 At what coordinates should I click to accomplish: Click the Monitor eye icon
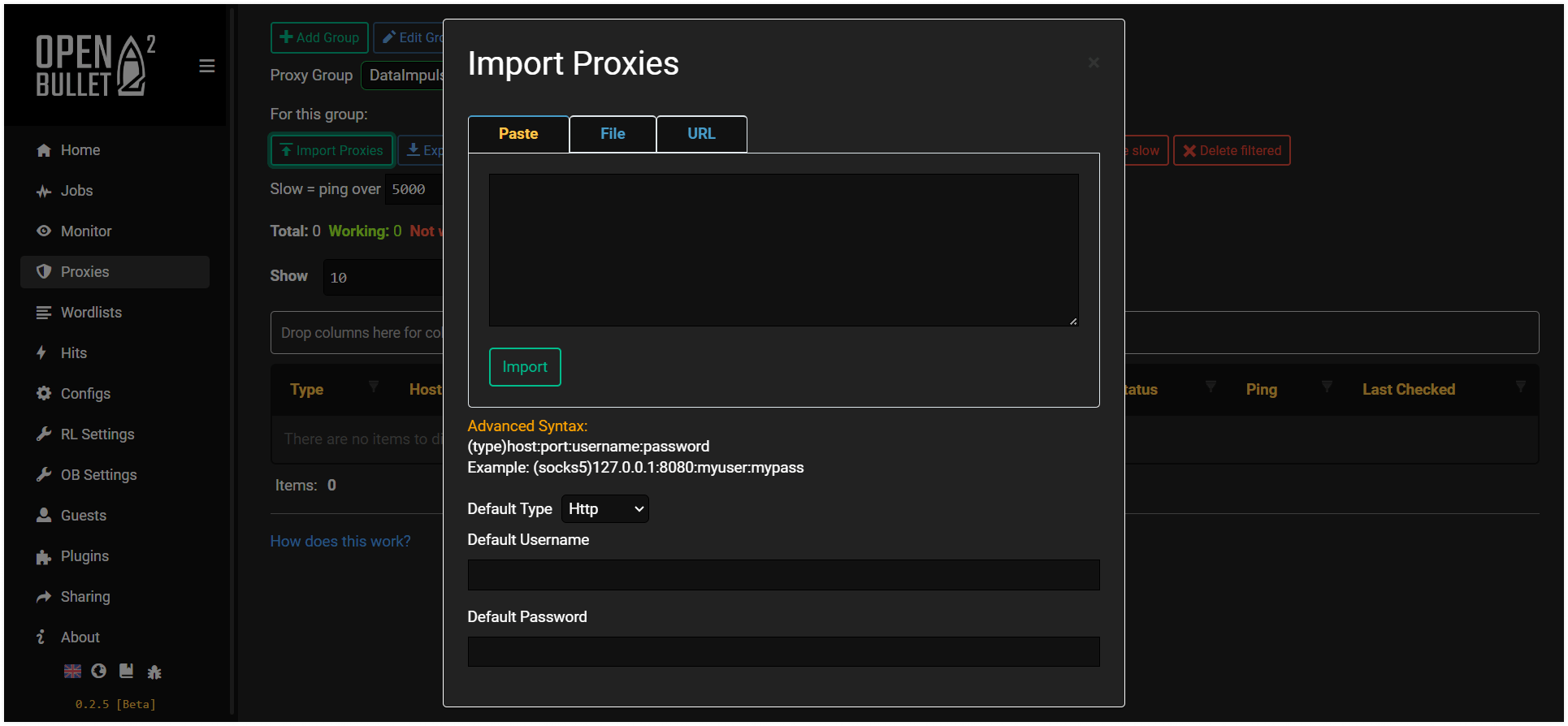click(44, 231)
